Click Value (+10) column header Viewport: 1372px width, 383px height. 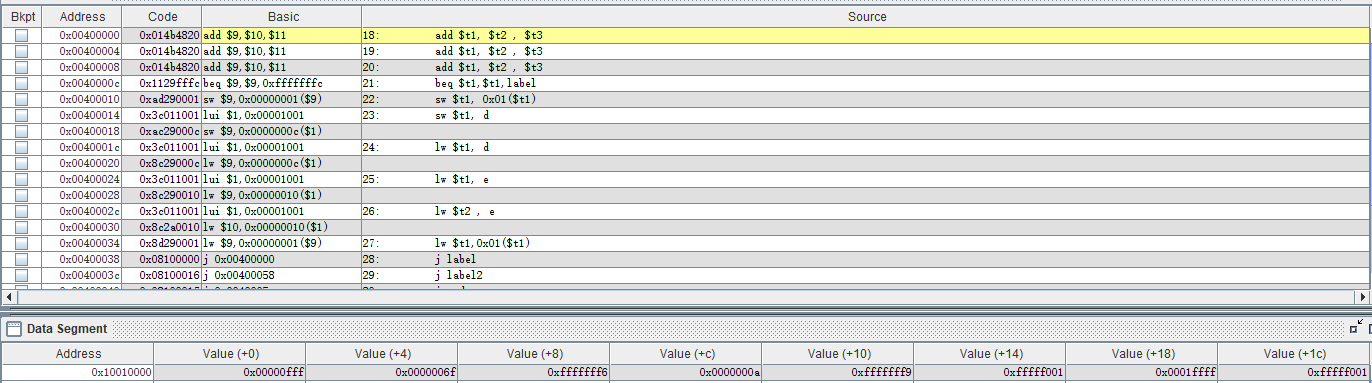pos(838,354)
